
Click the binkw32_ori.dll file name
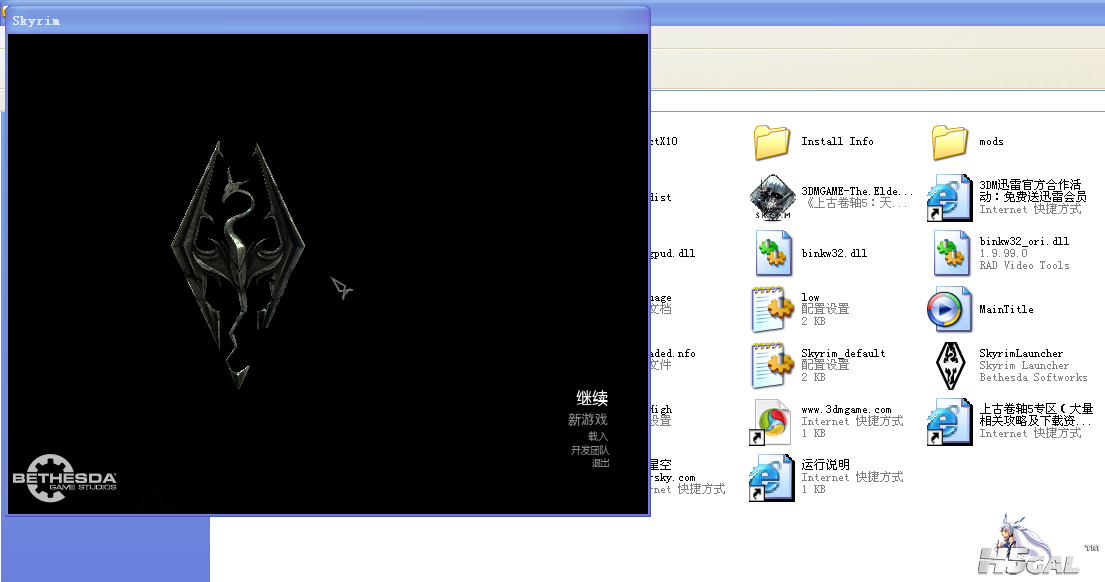point(1024,241)
